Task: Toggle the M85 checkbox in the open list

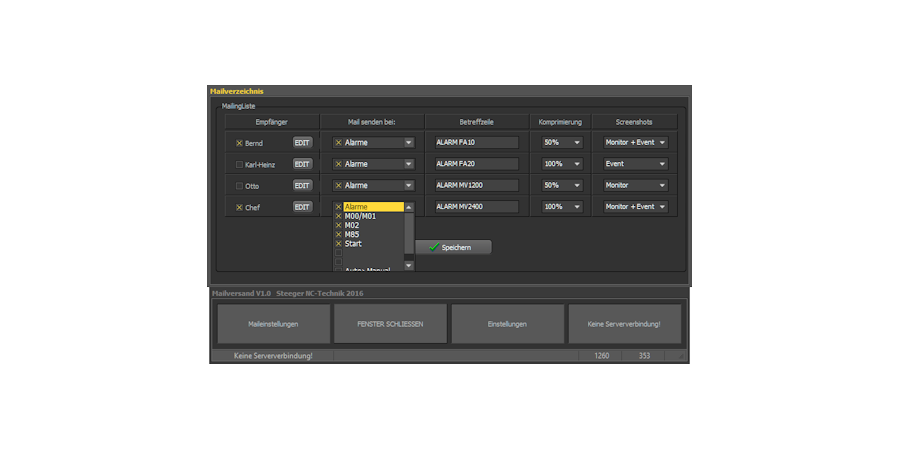Action: click(338, 235)
